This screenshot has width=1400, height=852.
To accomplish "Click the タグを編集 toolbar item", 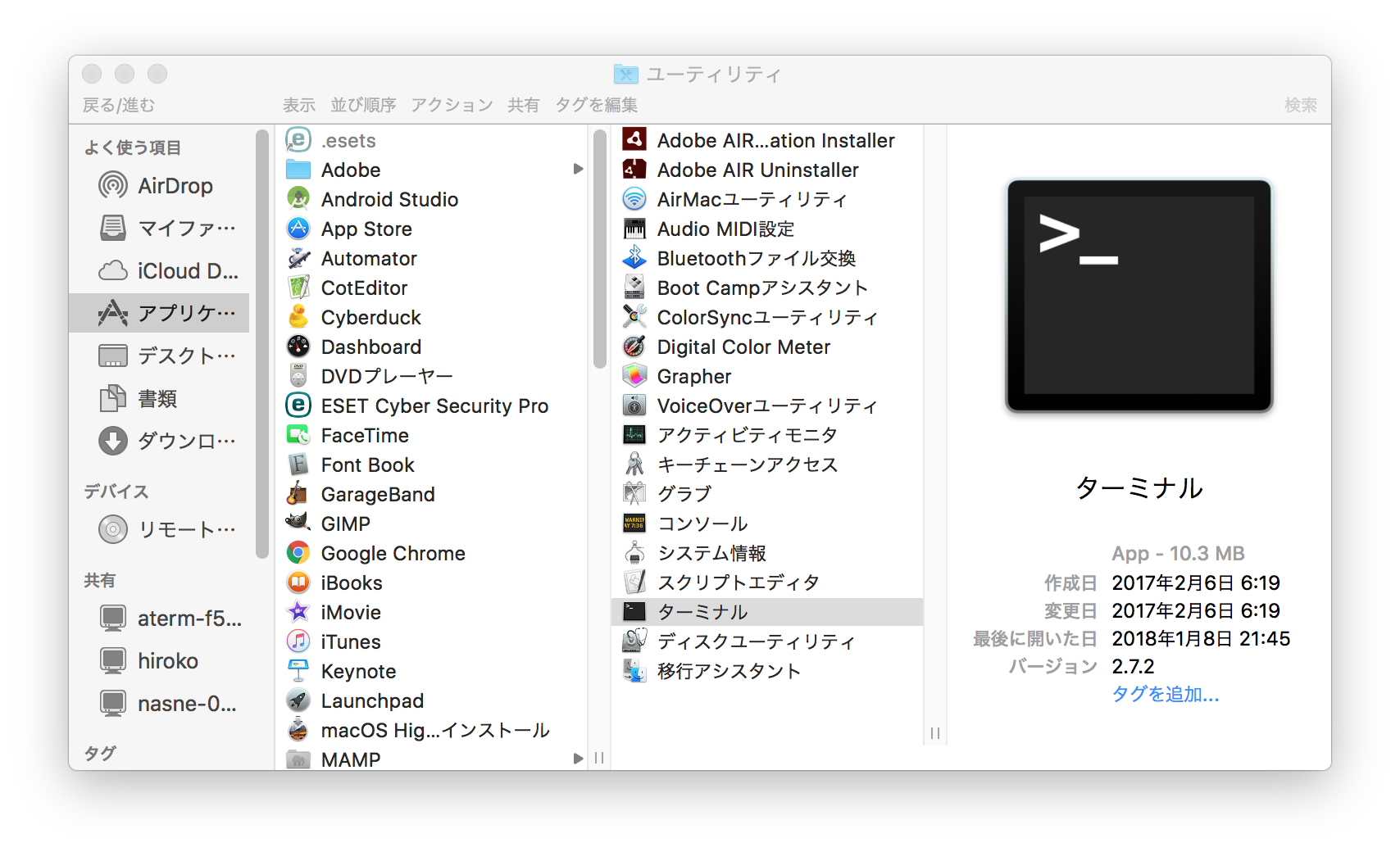I will [x=596, y=105].
